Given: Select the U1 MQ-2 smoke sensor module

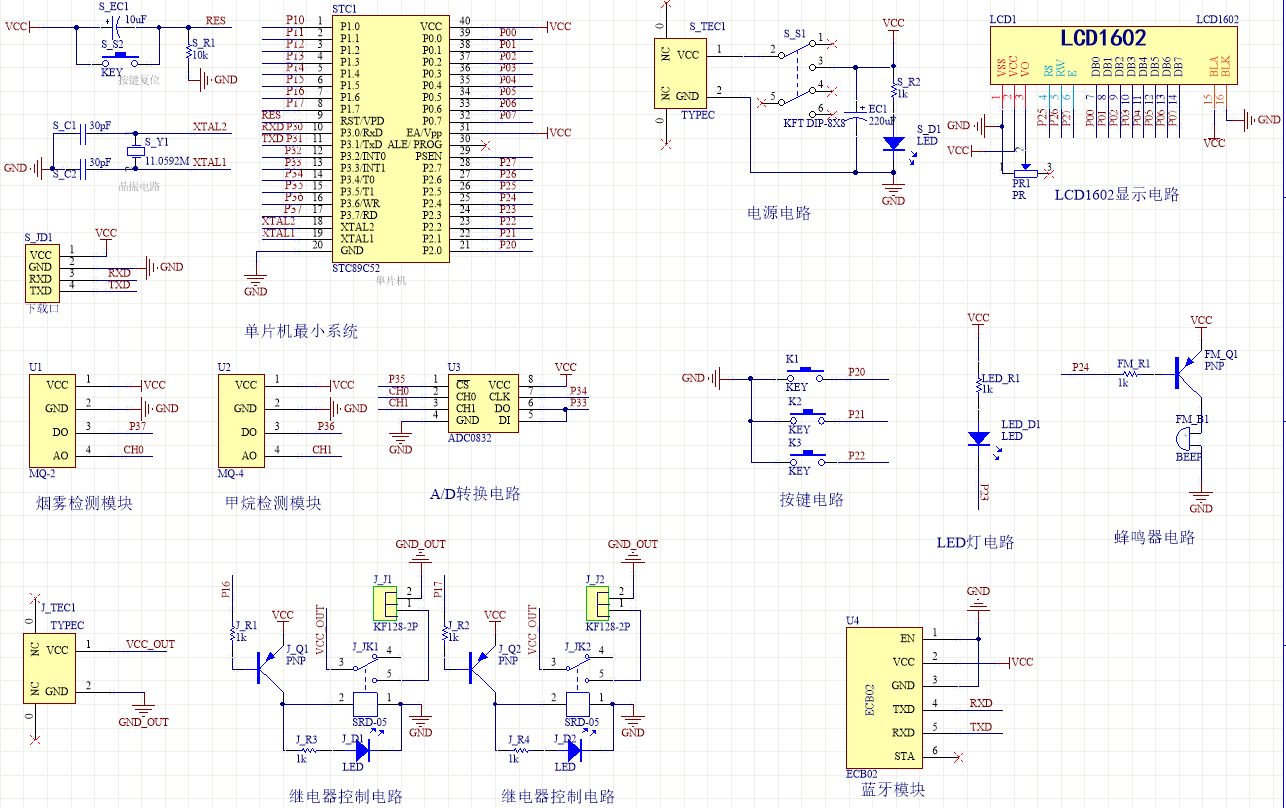Looking at the screenshot, I should [53, 420].
